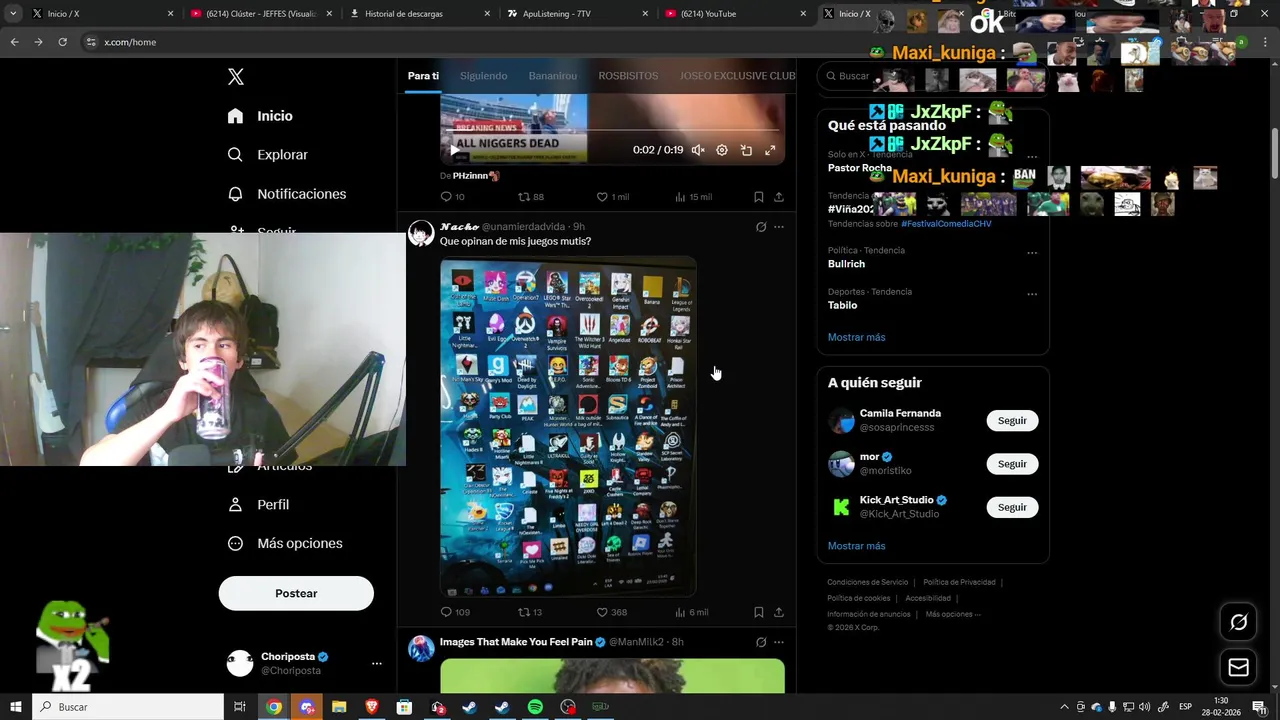
Task: Open Grok icon on ManMilk2 post
Action: [761, 642]
